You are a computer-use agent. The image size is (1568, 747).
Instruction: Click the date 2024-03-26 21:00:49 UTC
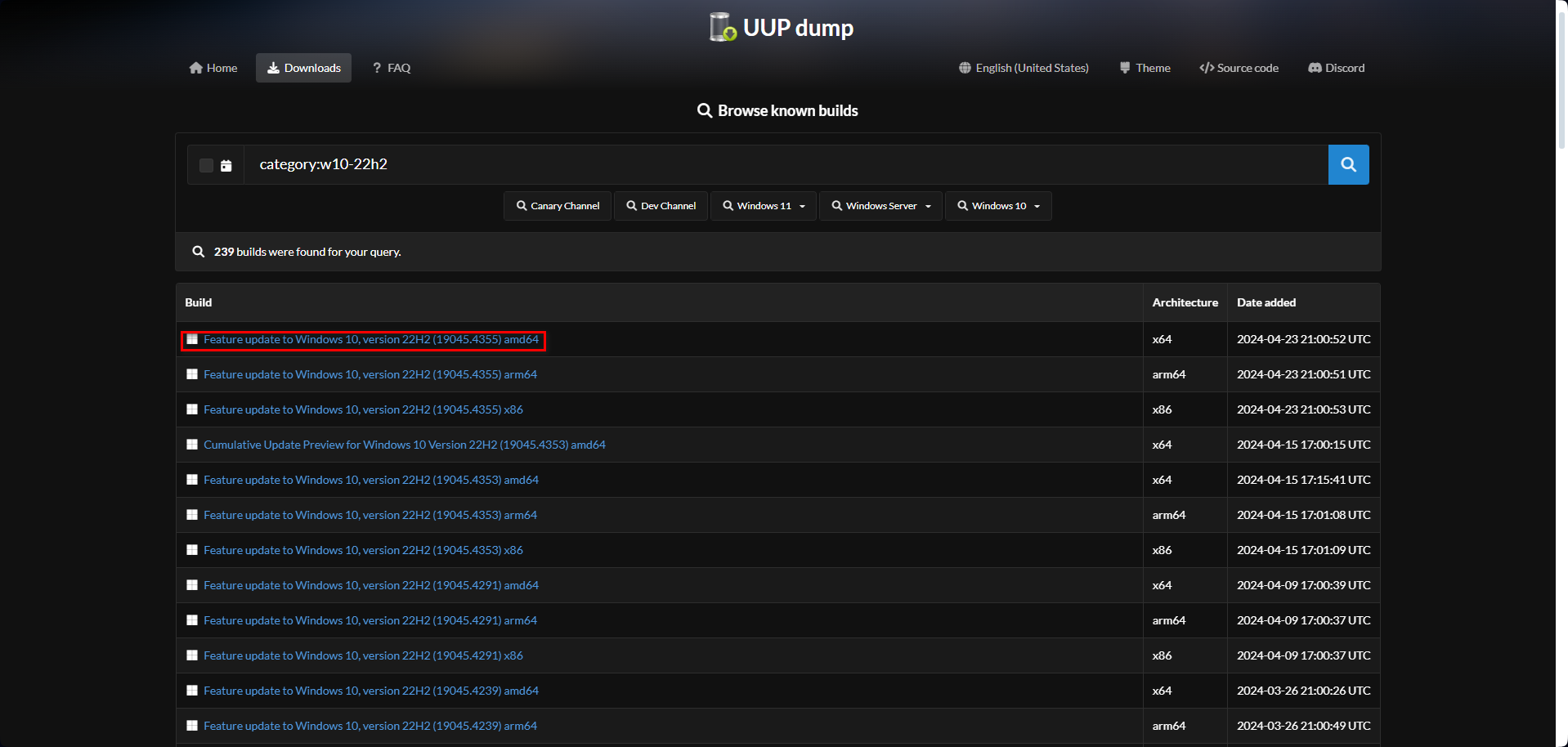1304,726
